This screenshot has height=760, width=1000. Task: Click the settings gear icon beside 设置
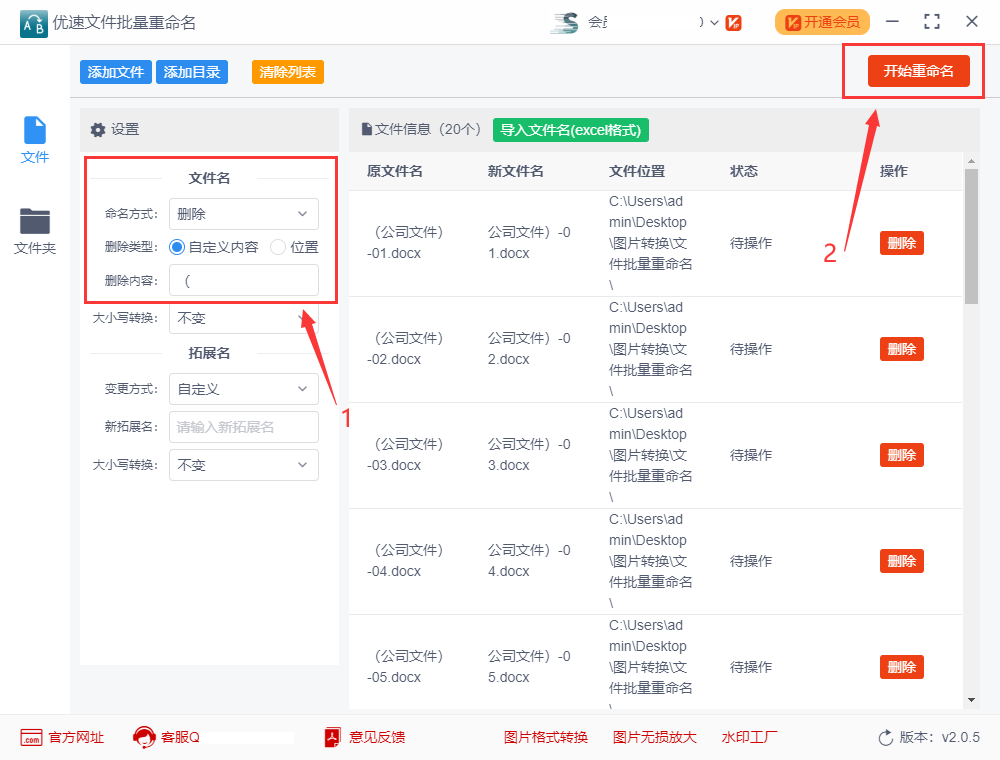click(98, 130)
